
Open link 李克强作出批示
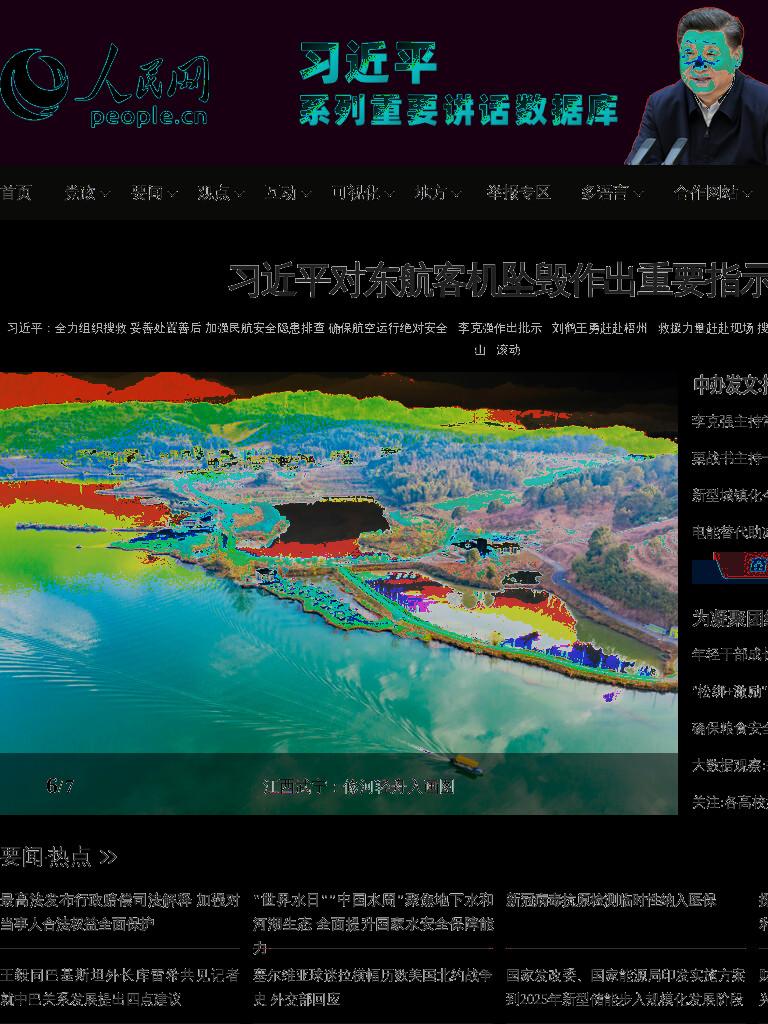pos(500,328)
